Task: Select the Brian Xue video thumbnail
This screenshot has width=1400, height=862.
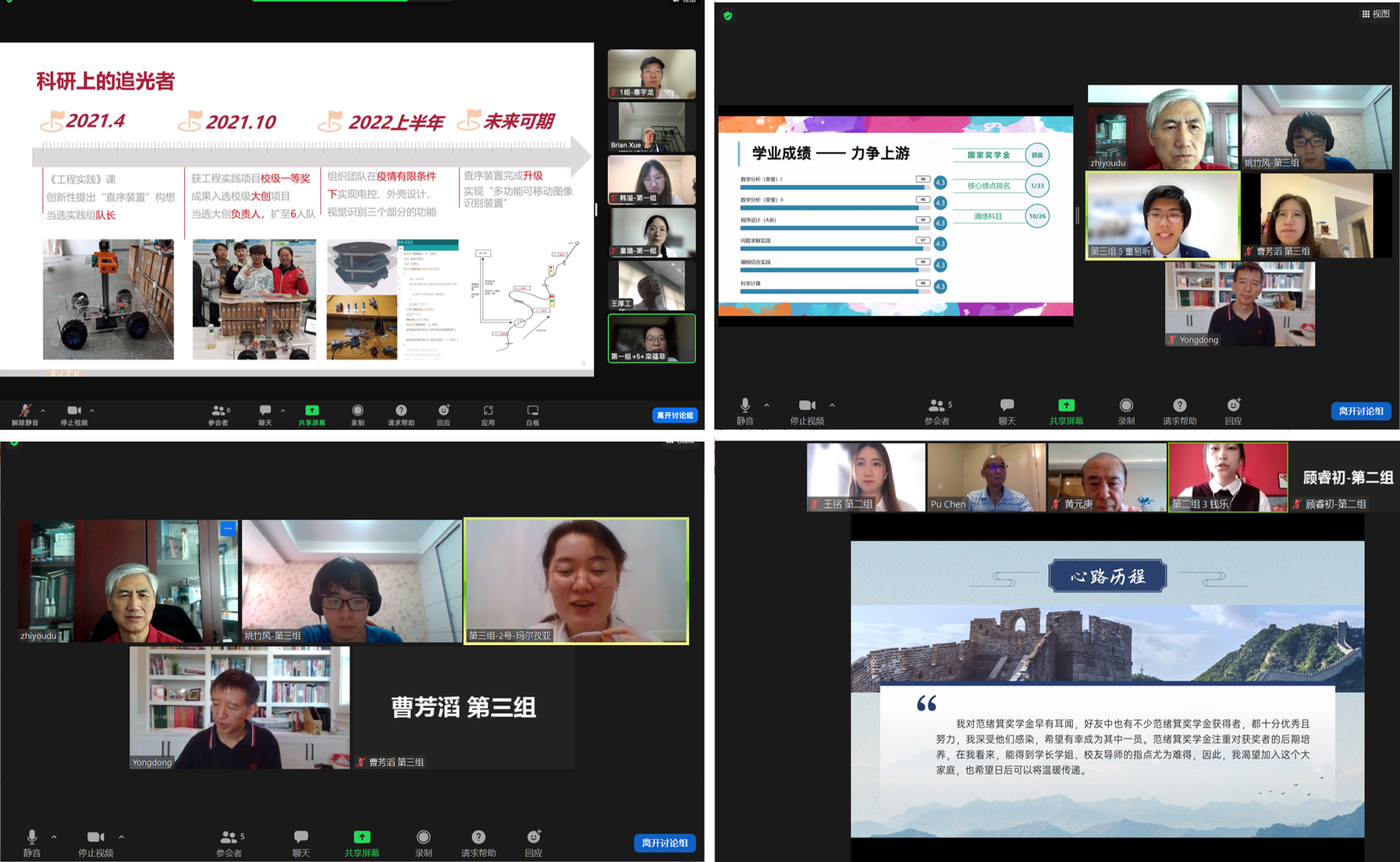Action: click(652, 126)
